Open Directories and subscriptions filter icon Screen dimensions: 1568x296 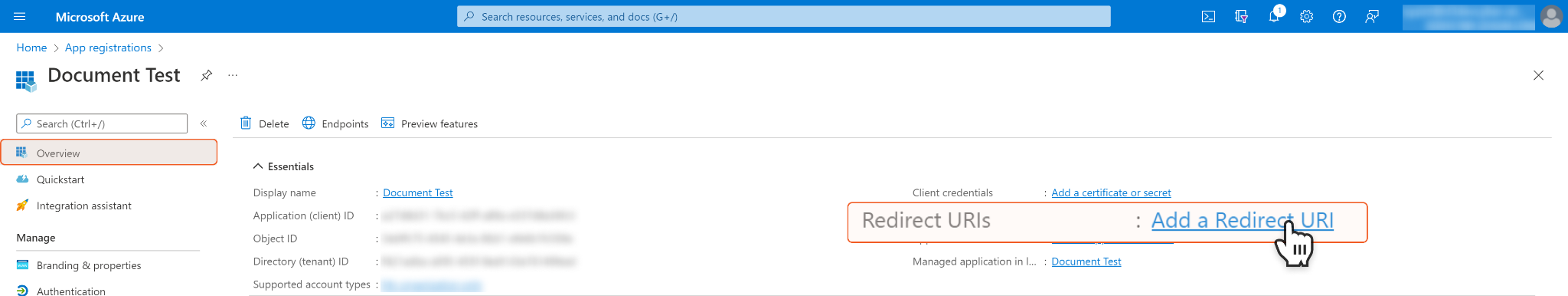(x=1241, y=16)
